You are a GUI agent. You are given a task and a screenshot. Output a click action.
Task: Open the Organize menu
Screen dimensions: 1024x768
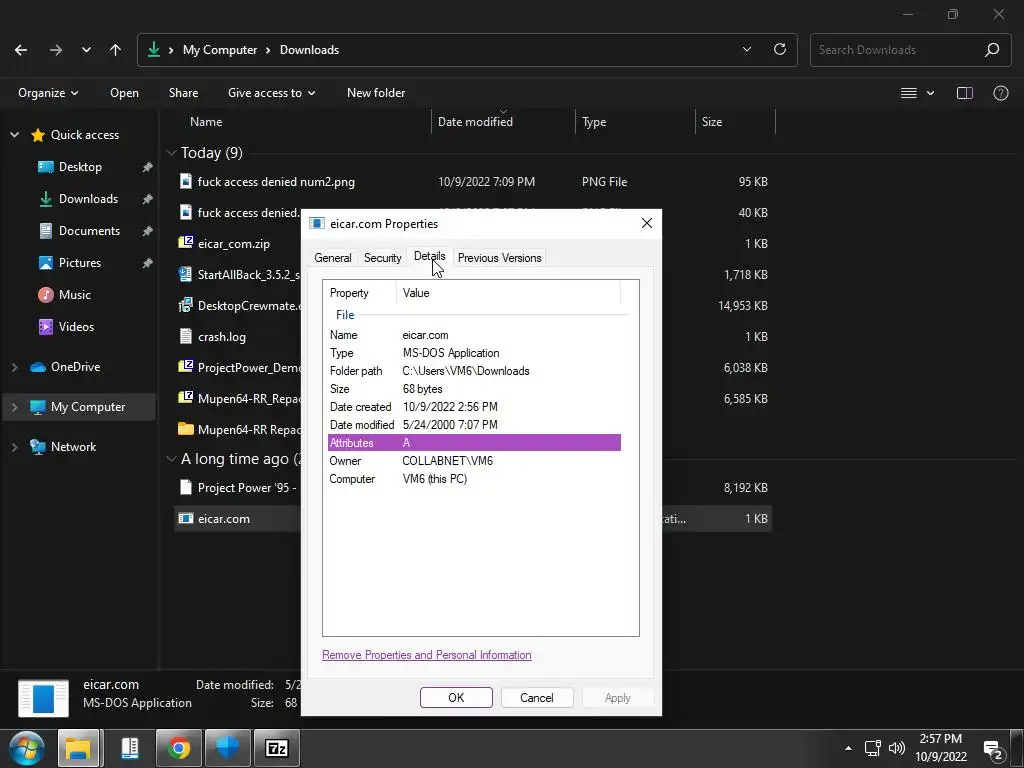point(48,93)
